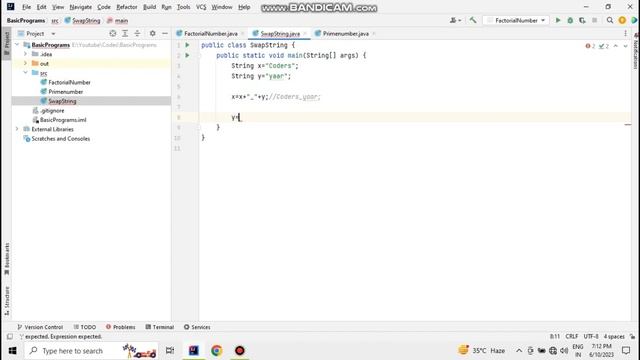Open the orange IDE updates icon
This screenshot has height=360, width=640.
point(622,20)
